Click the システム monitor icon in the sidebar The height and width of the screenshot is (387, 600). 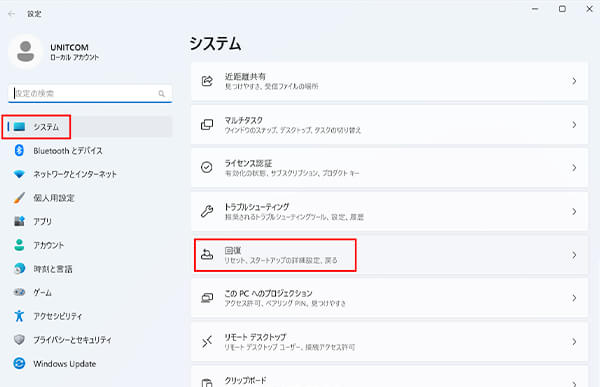point(19,127)
